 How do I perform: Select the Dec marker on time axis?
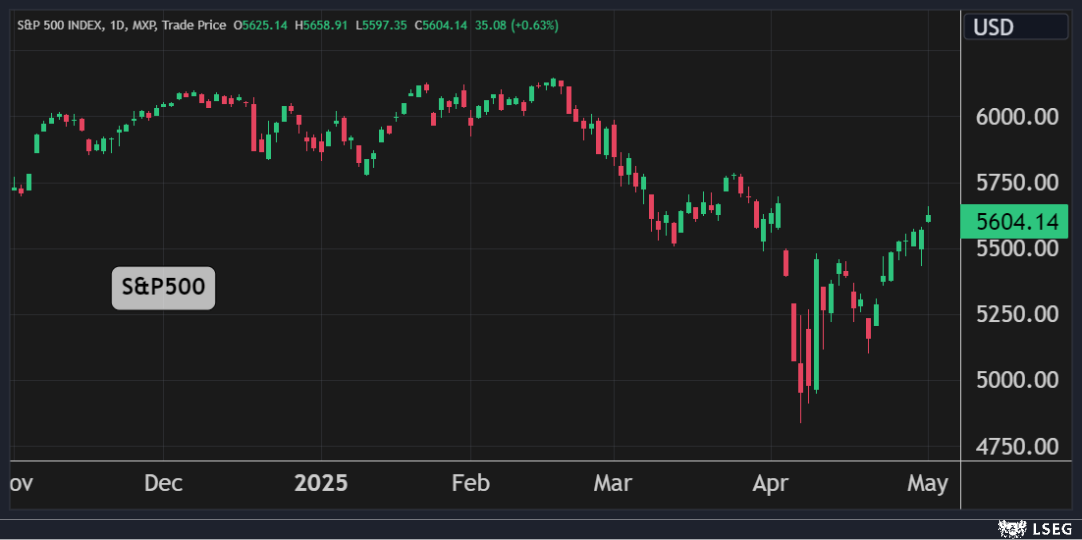click(x=163, y=483)
